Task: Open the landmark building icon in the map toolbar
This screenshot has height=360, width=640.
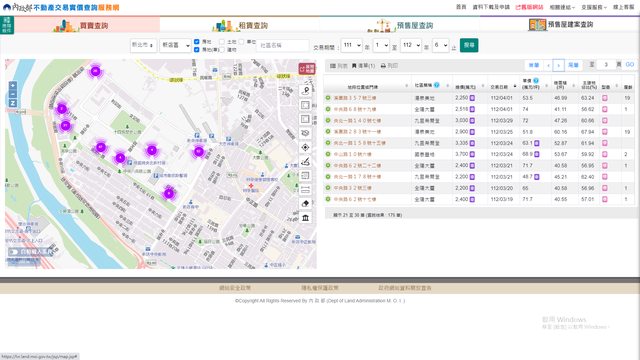Action: pos(305,218)
